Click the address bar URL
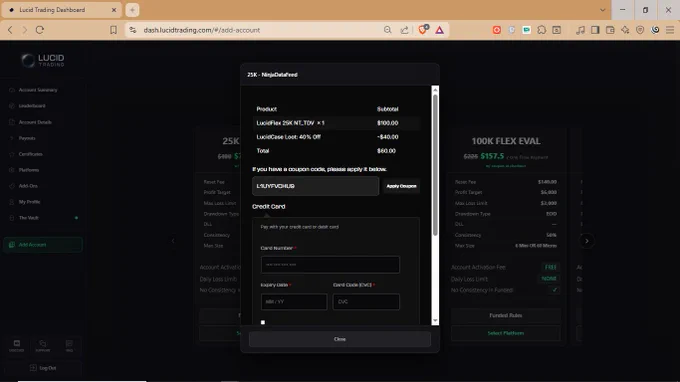Image resolution: width=680 pixels, height=382 pixels. 202,30
